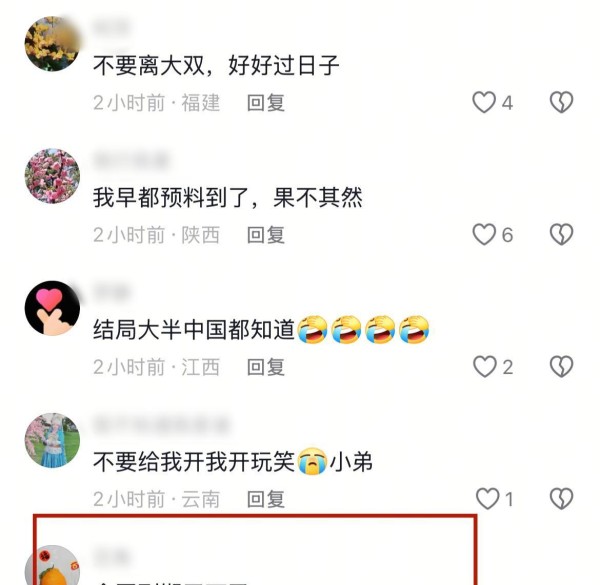The width and height of the screenshot is (600, 585).
Task: Select comment text 不要离大双，好好过日子
Action: click(x=216, y=65)
